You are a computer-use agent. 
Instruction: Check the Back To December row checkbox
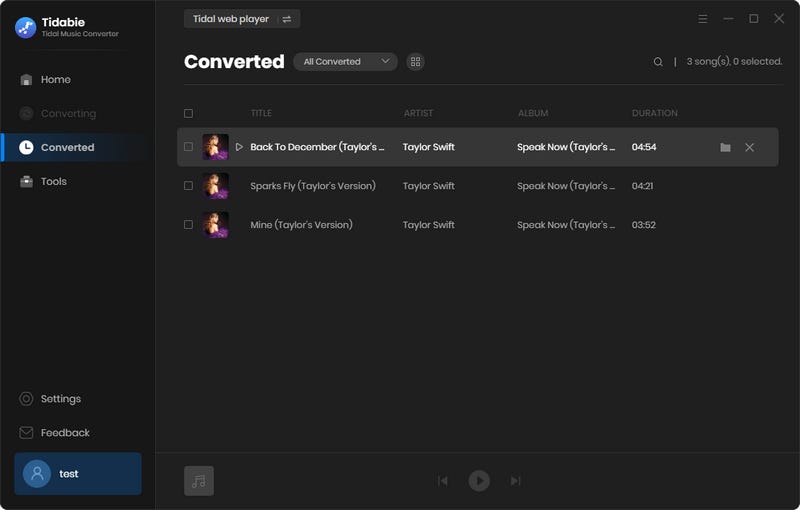pyautogui.click(x=188, y=147)
